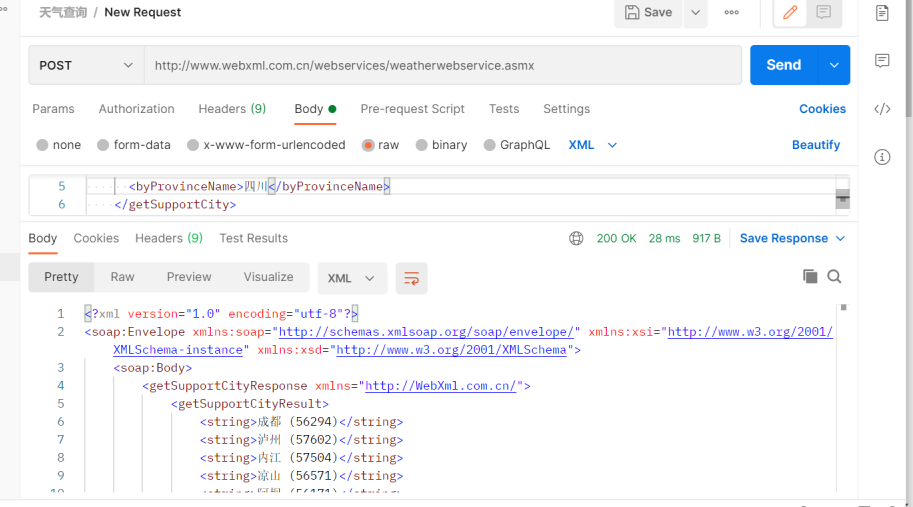The height and width of the screenshot is (507, 913).
Task: Switch to Visualize response view
Action: click(268, 277)
